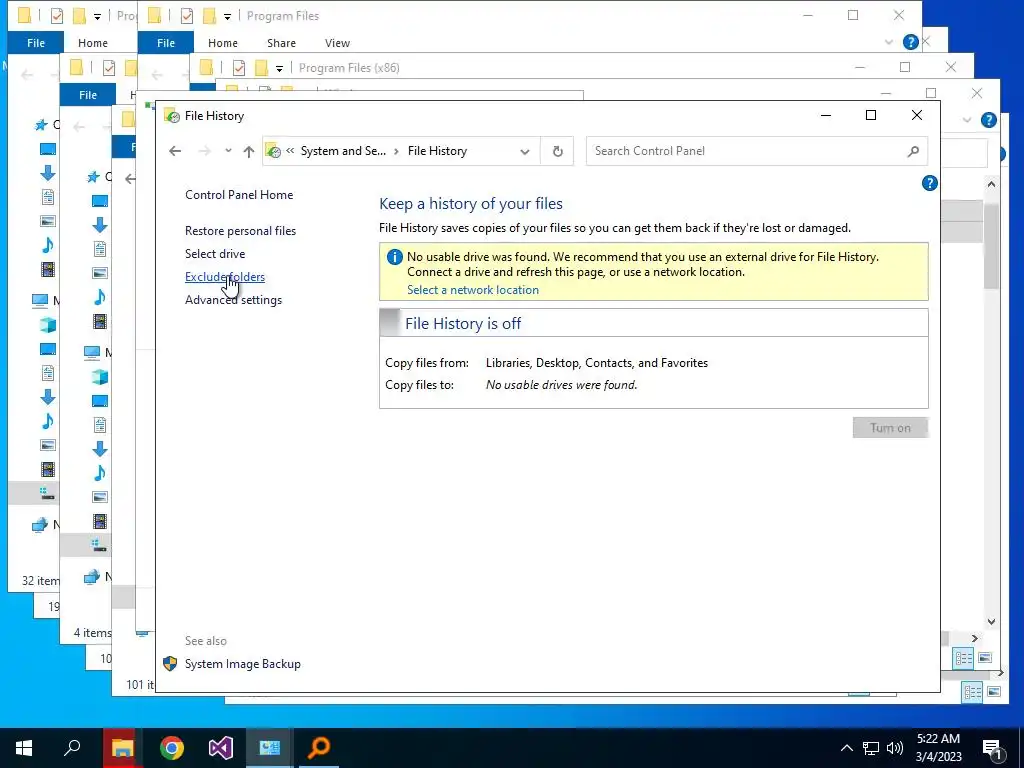This screenshot has width=1024, height=768.
Task: Launch Google Chrome from taskbar
Action: click(172, 748)
